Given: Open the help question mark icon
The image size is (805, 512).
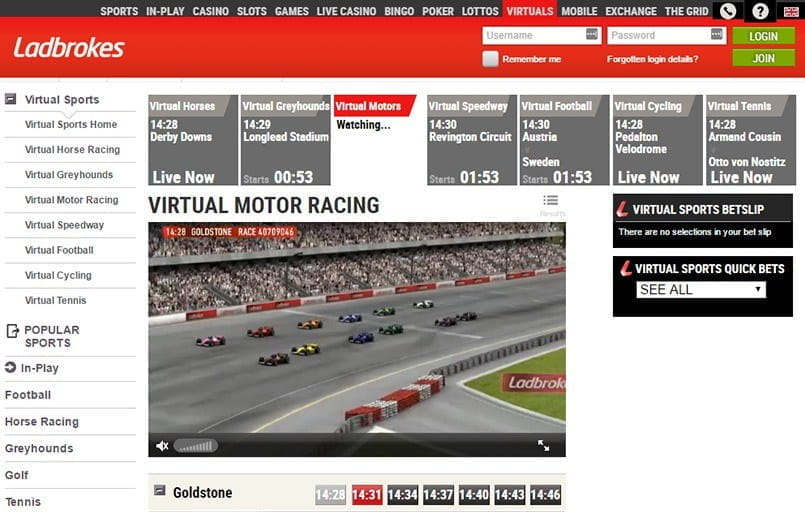Looking at the screenshot, I should [x=760, y=11].
